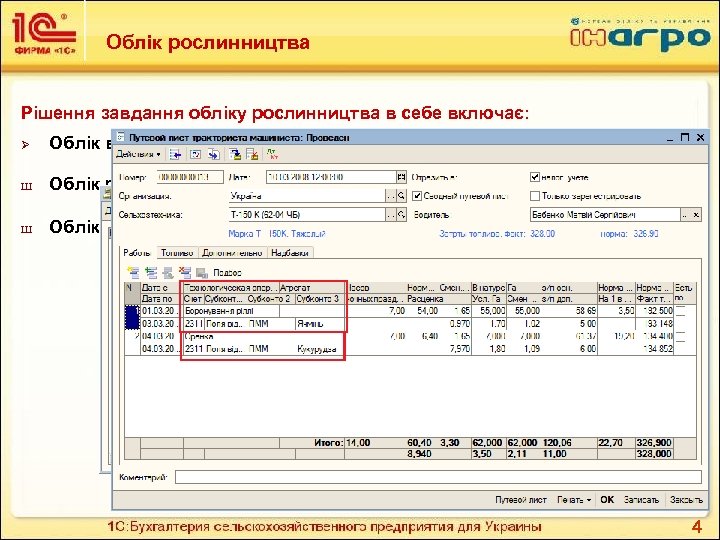
Task: Click magnifier open button of Организация field
Action: click(401, 196)
